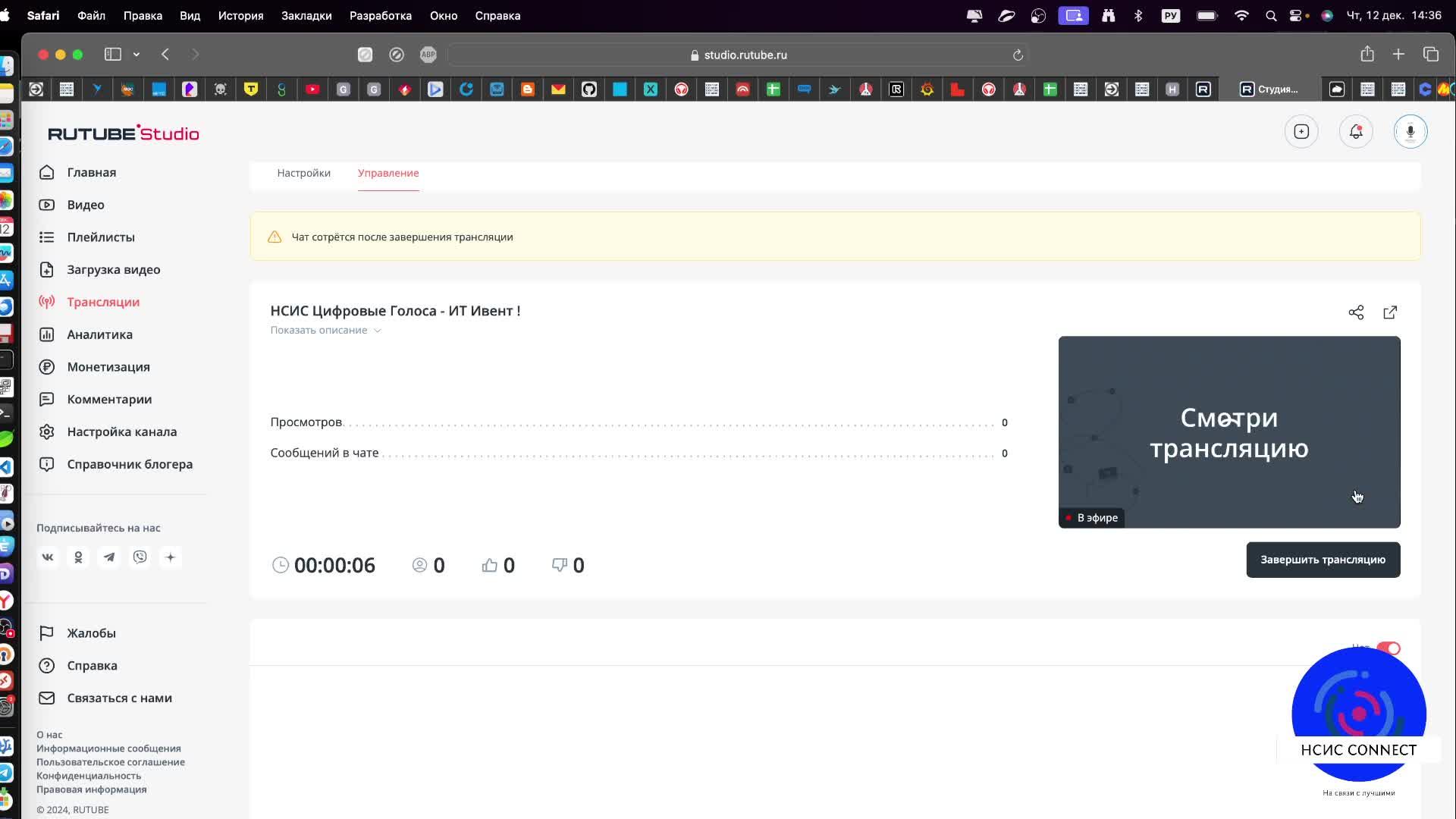Open the notifications bell
The height and width of the screenshot is (819, 1456).
pyautogui.click(x=1356, y=132)
